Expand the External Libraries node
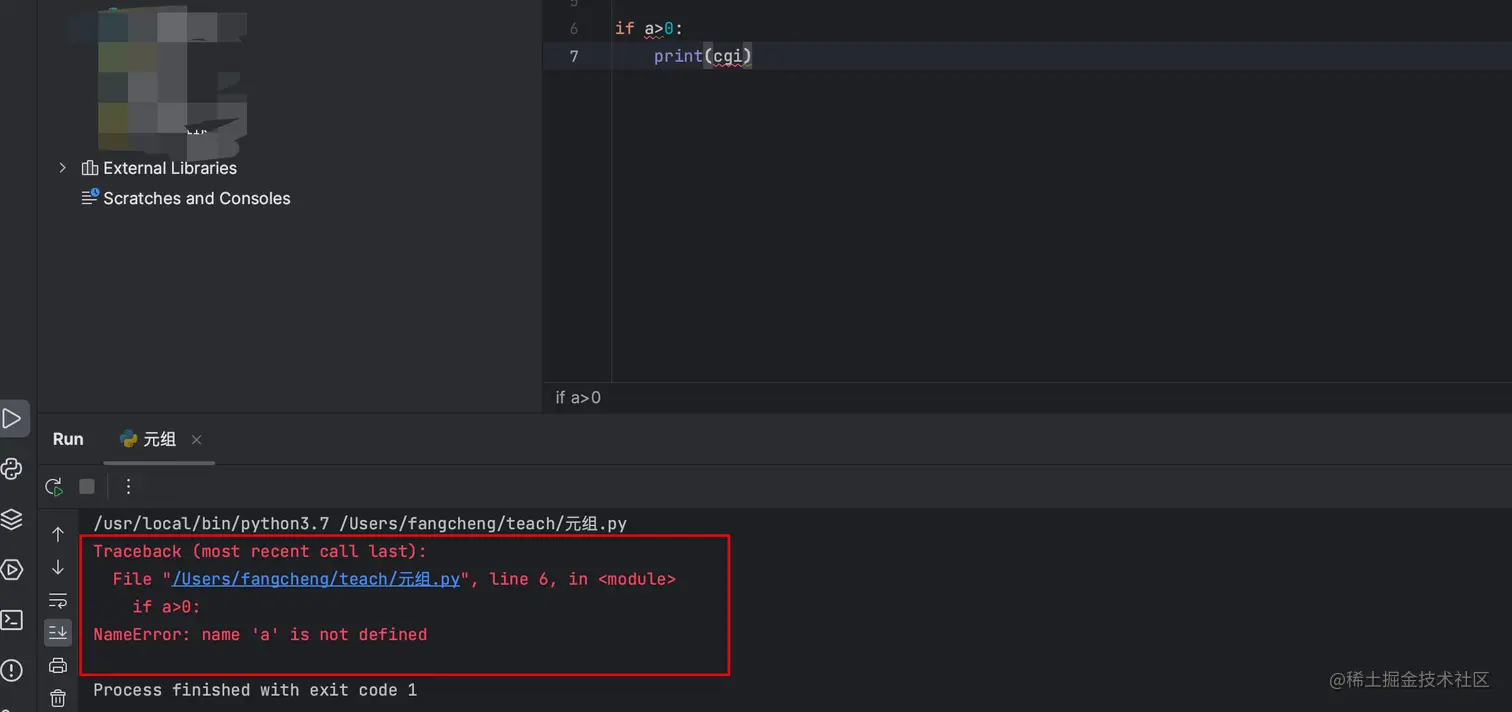The height and width of the screenshot is (712, 1512). [x=62, y=168]
